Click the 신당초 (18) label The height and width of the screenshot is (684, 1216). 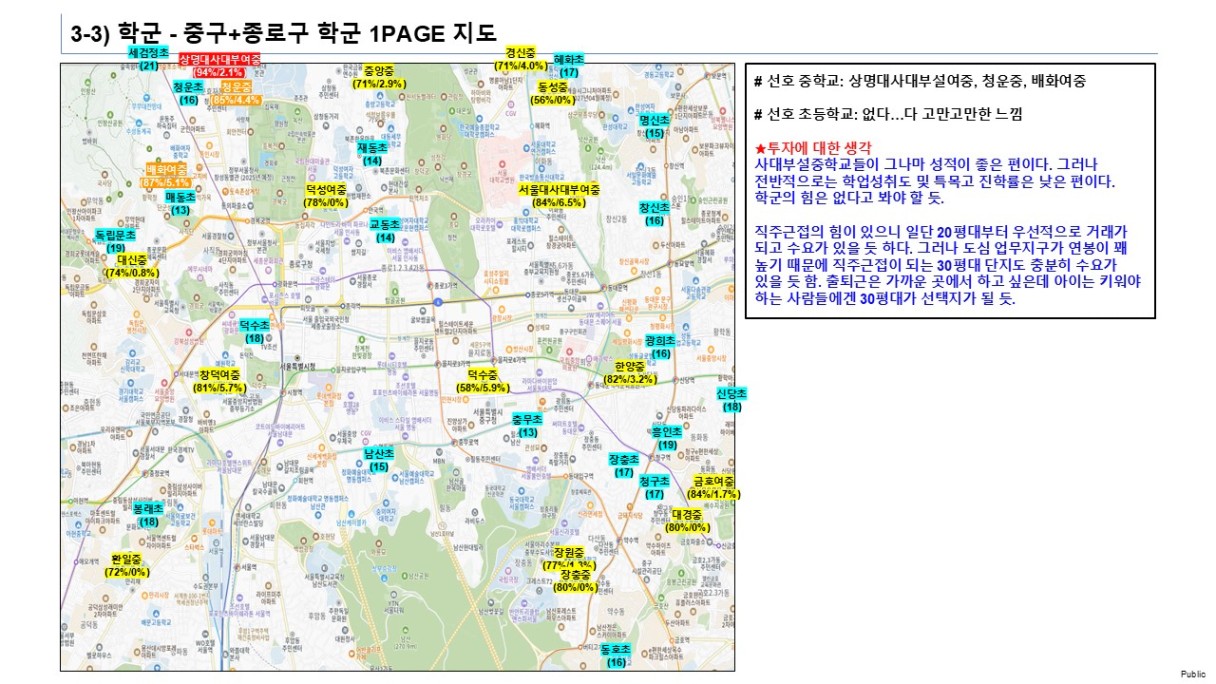[732, 400]
